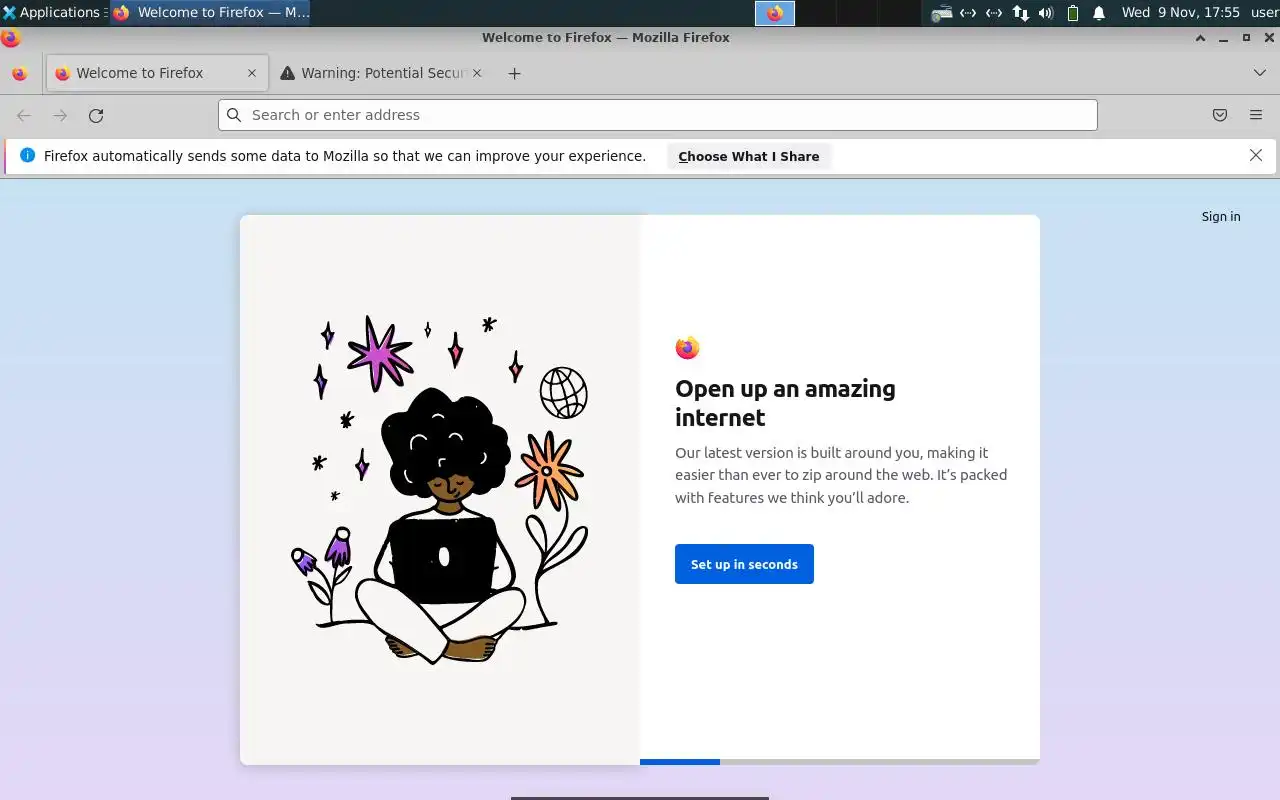Click the search magnifier in address bar
Screen dimensions: 1280x800
pyautogui.click(x=234, y=115)
